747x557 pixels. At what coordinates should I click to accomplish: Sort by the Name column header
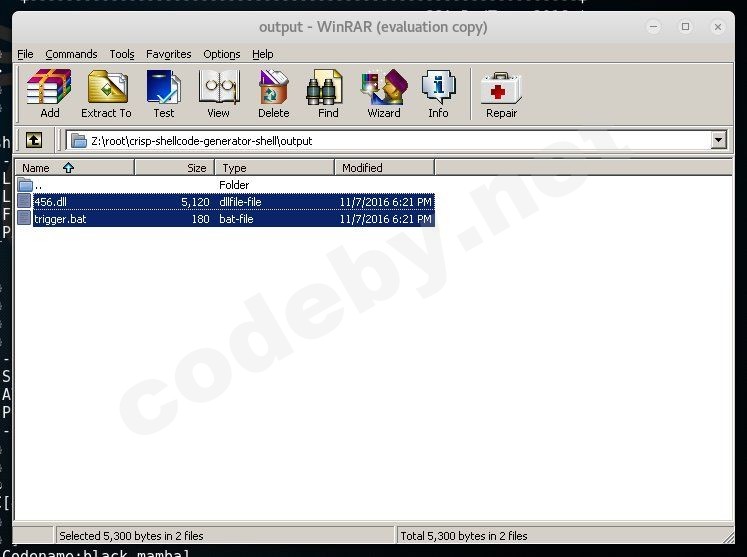coord(75,168)
